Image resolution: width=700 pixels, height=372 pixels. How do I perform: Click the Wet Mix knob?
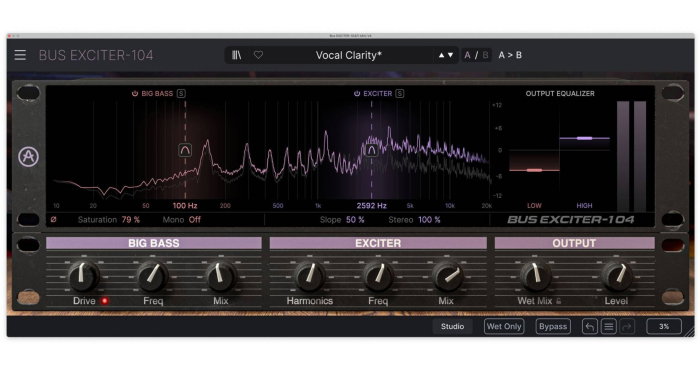pyautogui.click(x=535, y=276)
